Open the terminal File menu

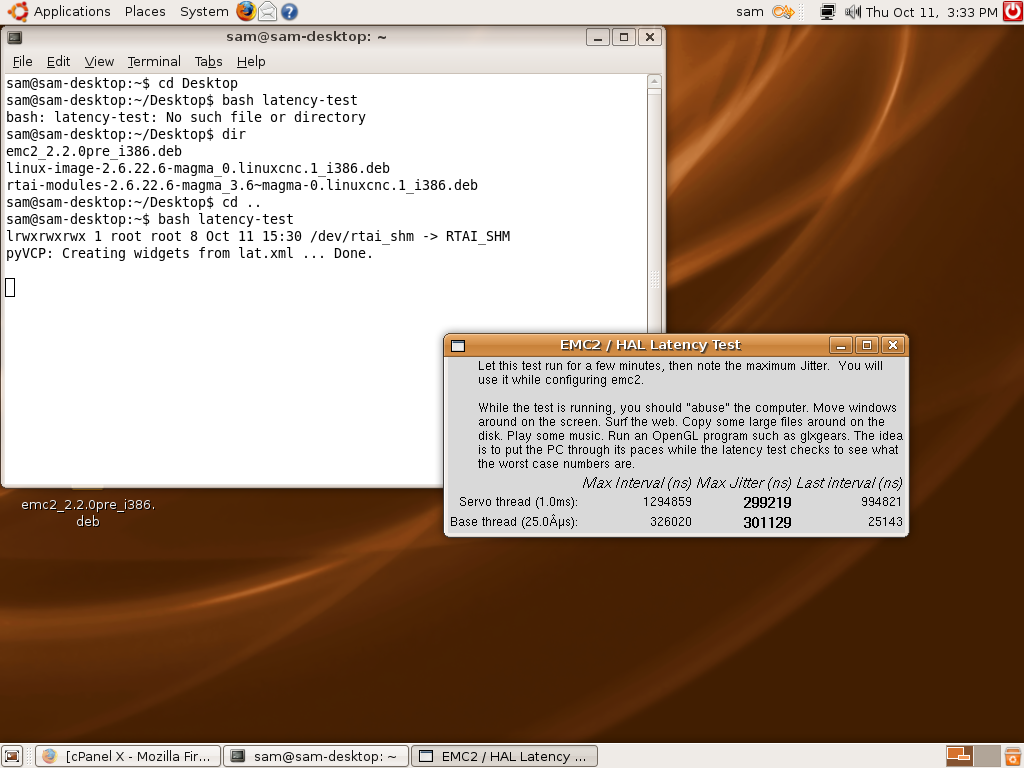(x=22, y=61)
